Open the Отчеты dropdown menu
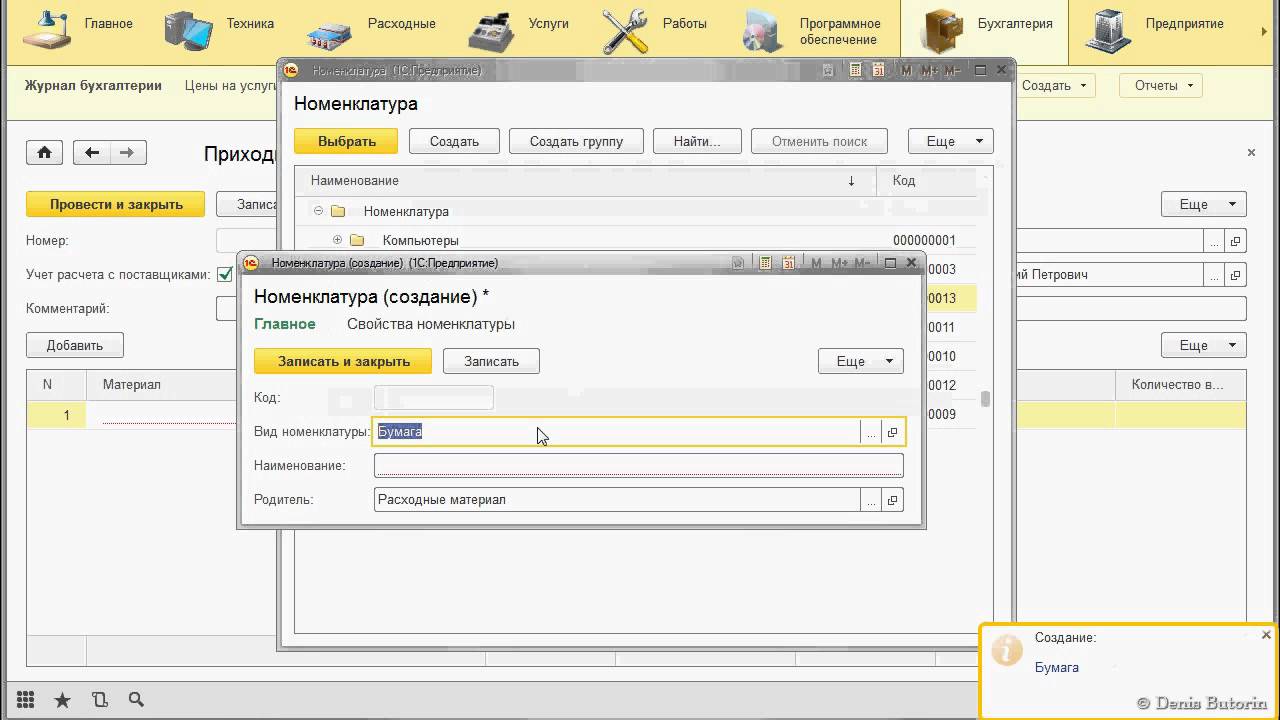The width and height of the screenshot is (1280, 720). [x=1161, y=86]
